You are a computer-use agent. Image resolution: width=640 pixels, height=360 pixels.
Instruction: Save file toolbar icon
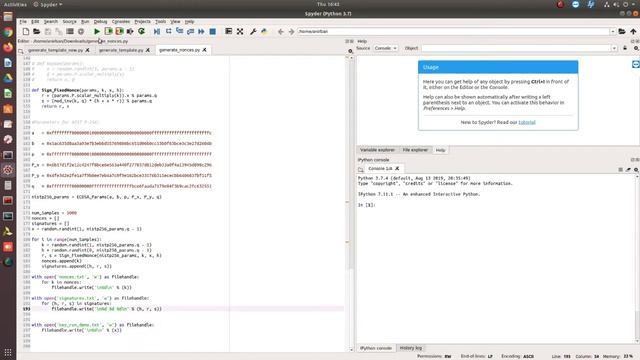point(48,31)
